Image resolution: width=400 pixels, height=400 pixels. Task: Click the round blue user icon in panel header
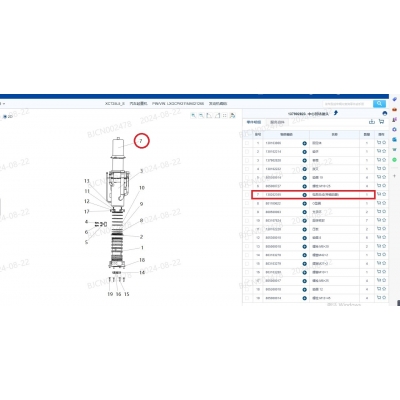385,113
